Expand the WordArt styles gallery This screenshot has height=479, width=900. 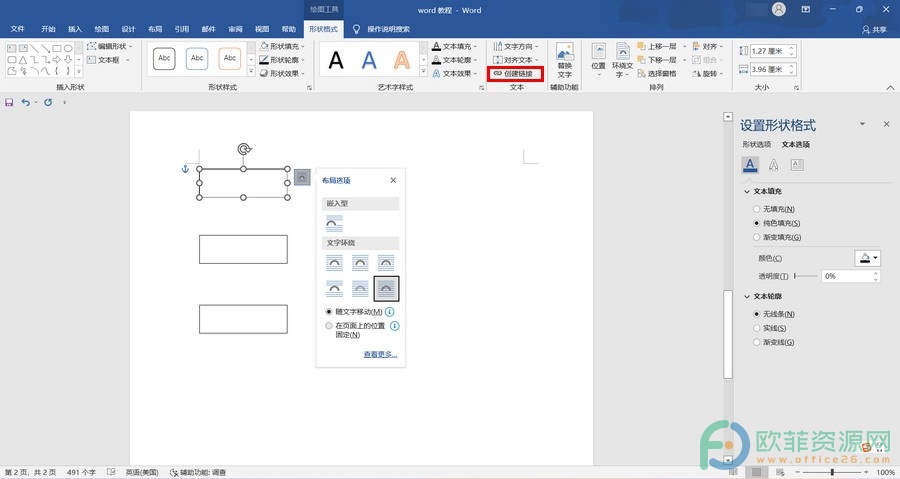click(424, 72)
